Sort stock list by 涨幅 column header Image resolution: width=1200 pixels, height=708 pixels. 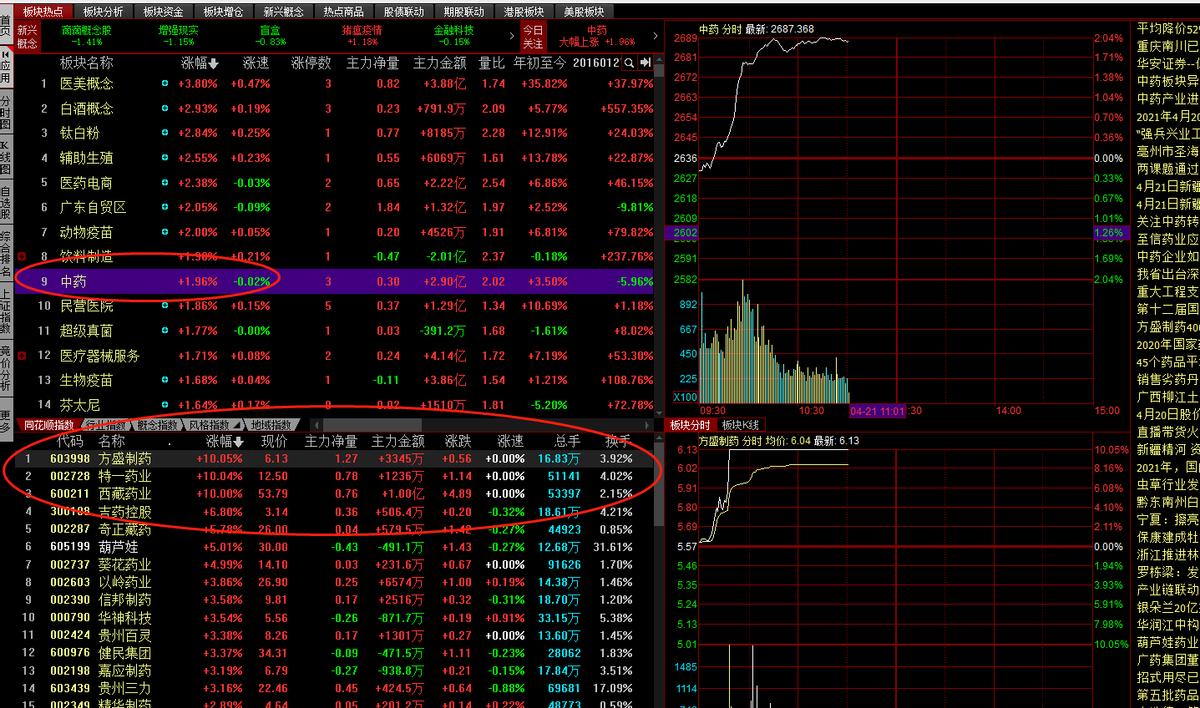225,441
